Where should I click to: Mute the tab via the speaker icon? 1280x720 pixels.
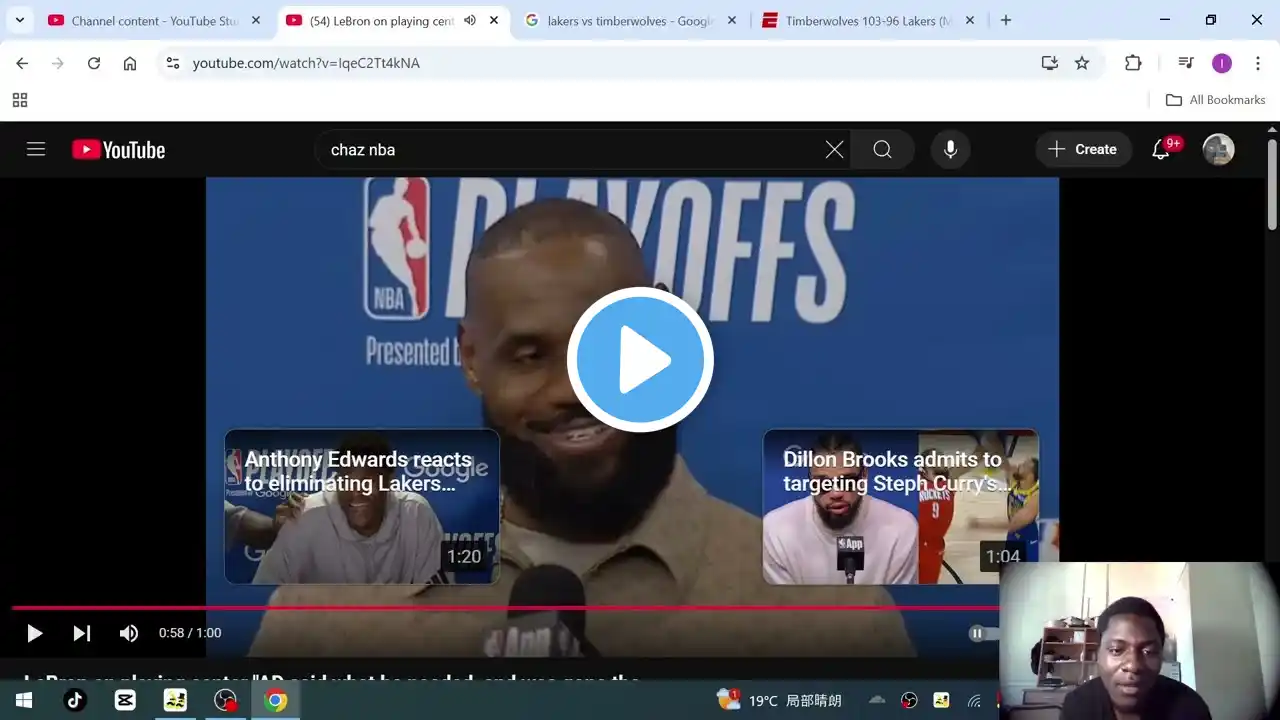(470, 20)
